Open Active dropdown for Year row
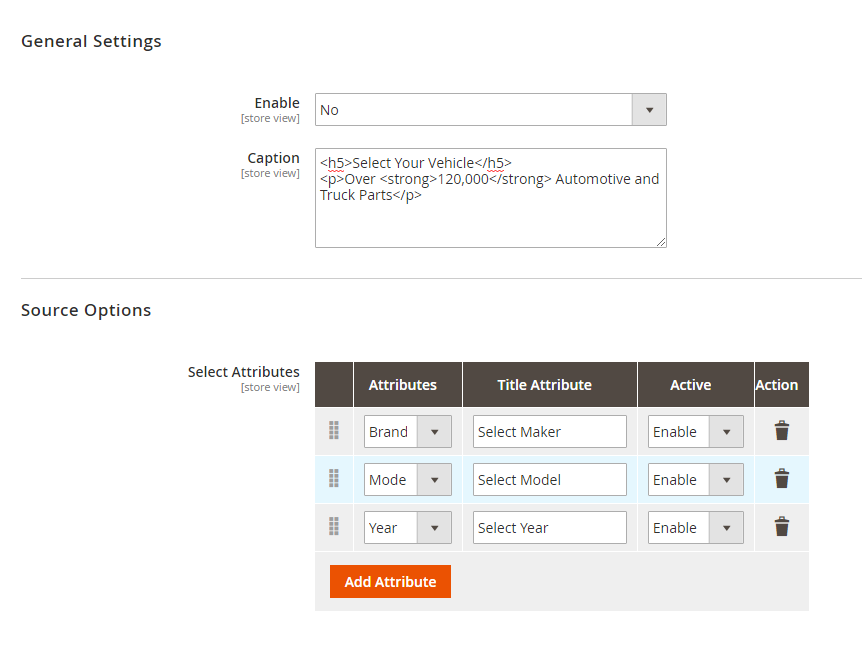Image resolution: width=862 pixels, height=665 pixels. pyautogui.click(x=695, y=528)
